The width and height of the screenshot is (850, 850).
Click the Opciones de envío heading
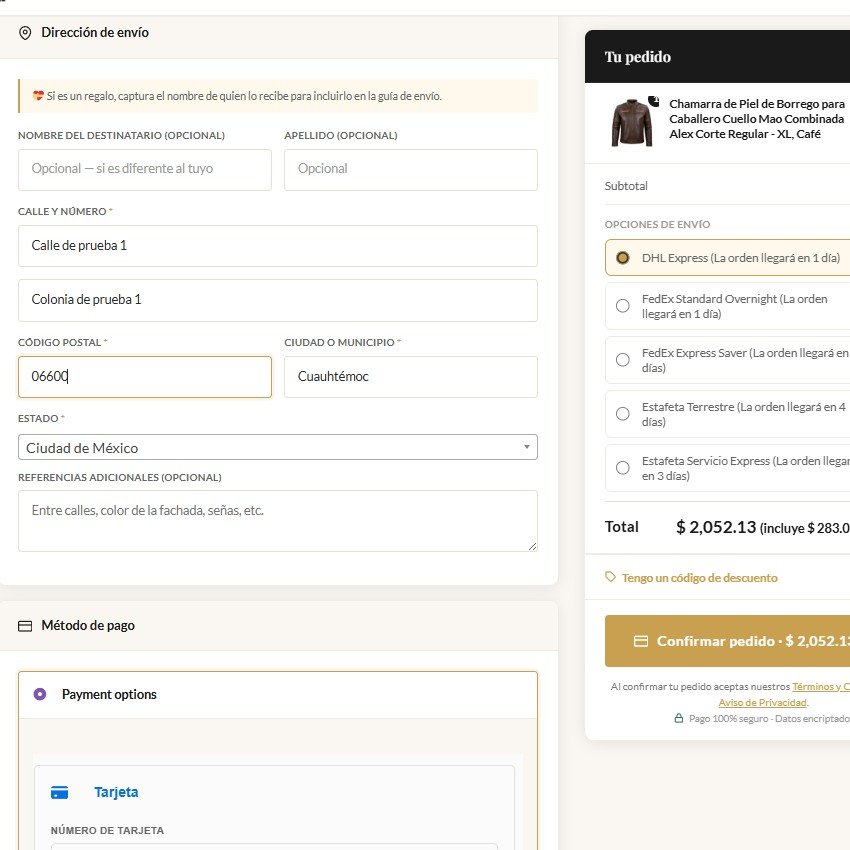click(x=658, y=224)
